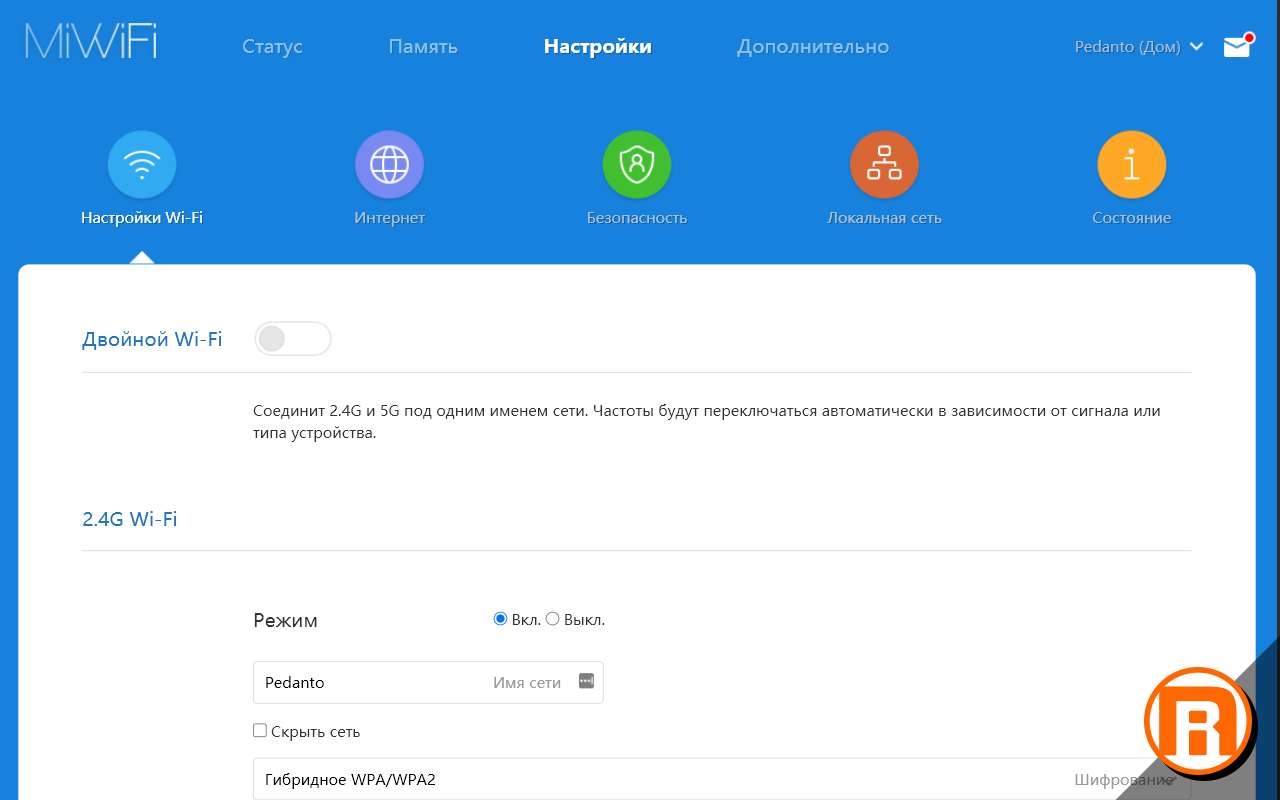
Task: Open the Local network icon
Action: point(884,165)
